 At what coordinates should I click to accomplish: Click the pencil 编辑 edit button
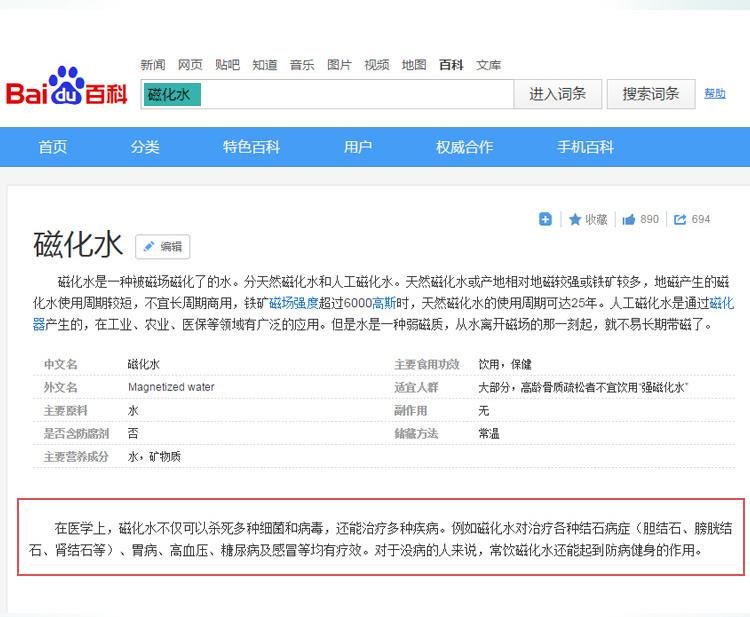(x=163, y=247)
